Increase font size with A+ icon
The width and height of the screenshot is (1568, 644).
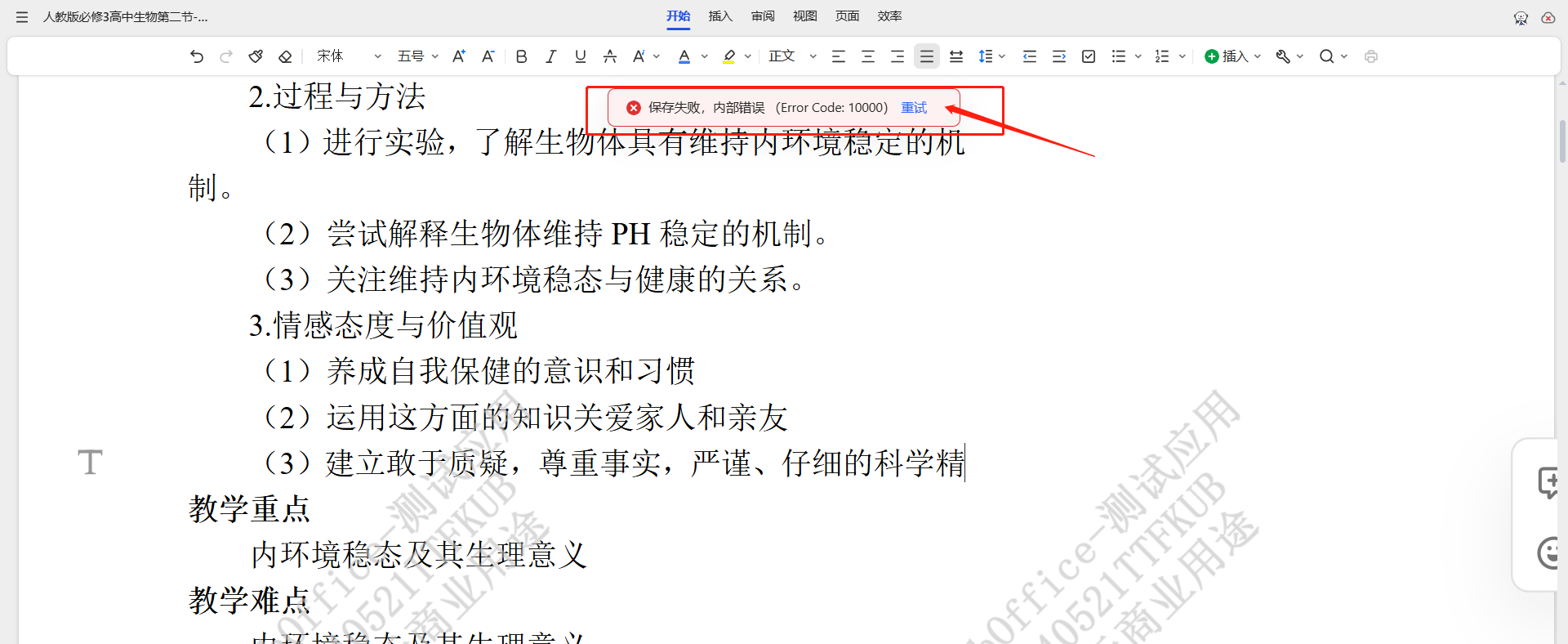click(459, 56)
